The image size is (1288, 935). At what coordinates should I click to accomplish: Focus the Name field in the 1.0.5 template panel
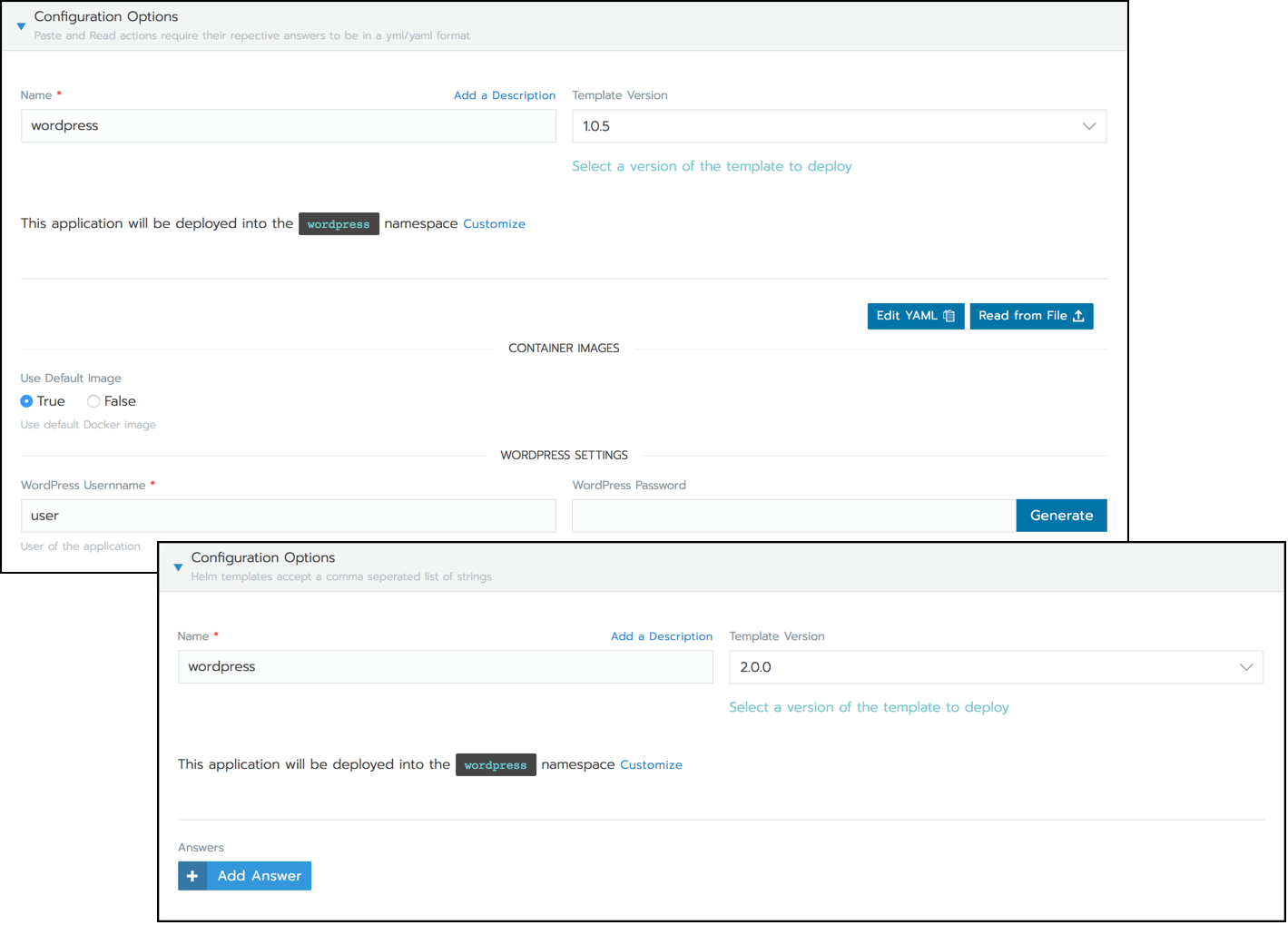click(x=289, y=126)
